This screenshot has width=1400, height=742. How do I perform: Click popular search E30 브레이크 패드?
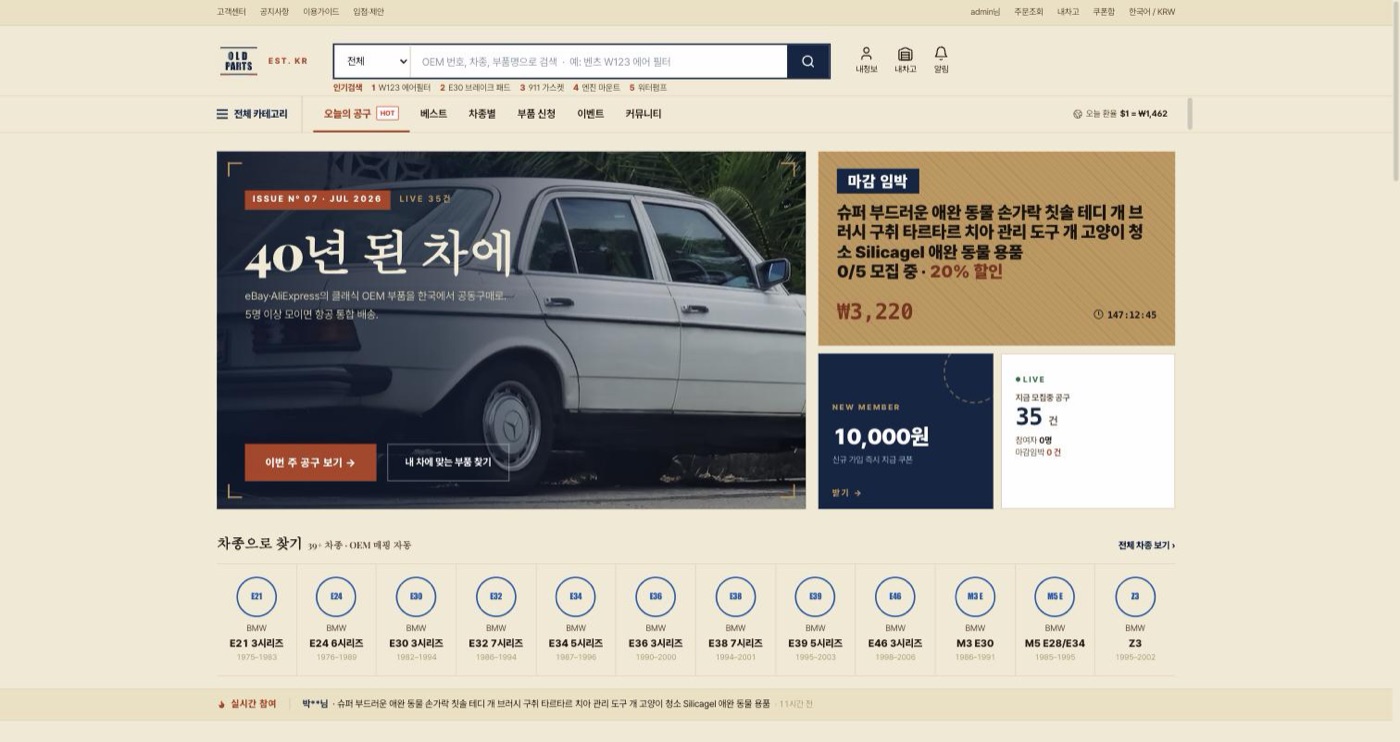(475, 88)
